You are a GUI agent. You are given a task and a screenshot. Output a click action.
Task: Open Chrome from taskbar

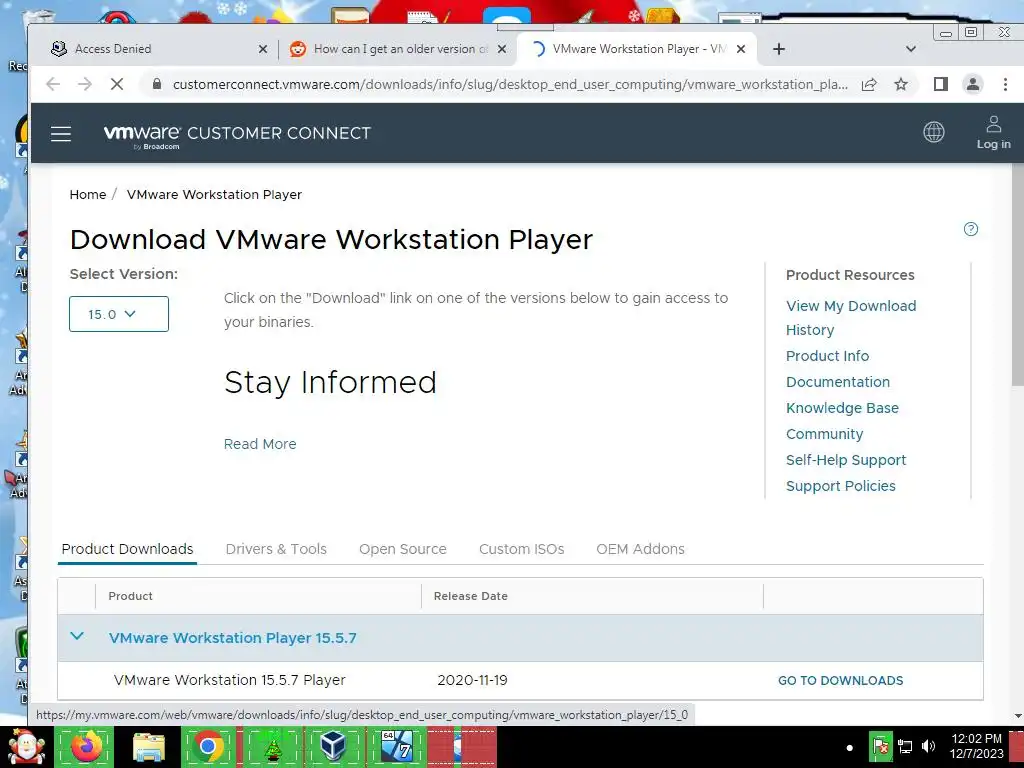[208, 747]
